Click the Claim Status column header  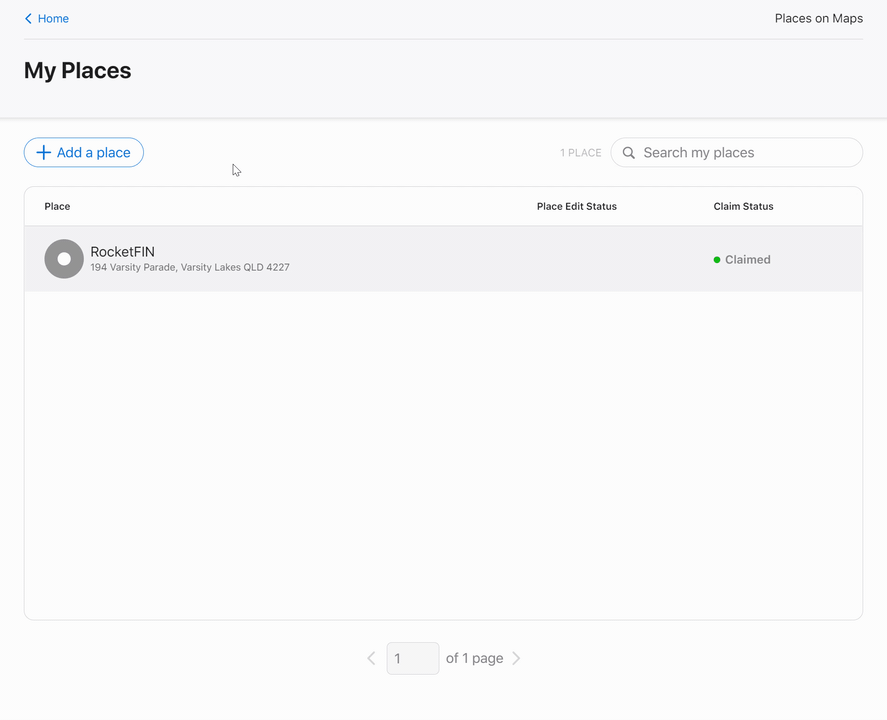(x=743, y=206)
